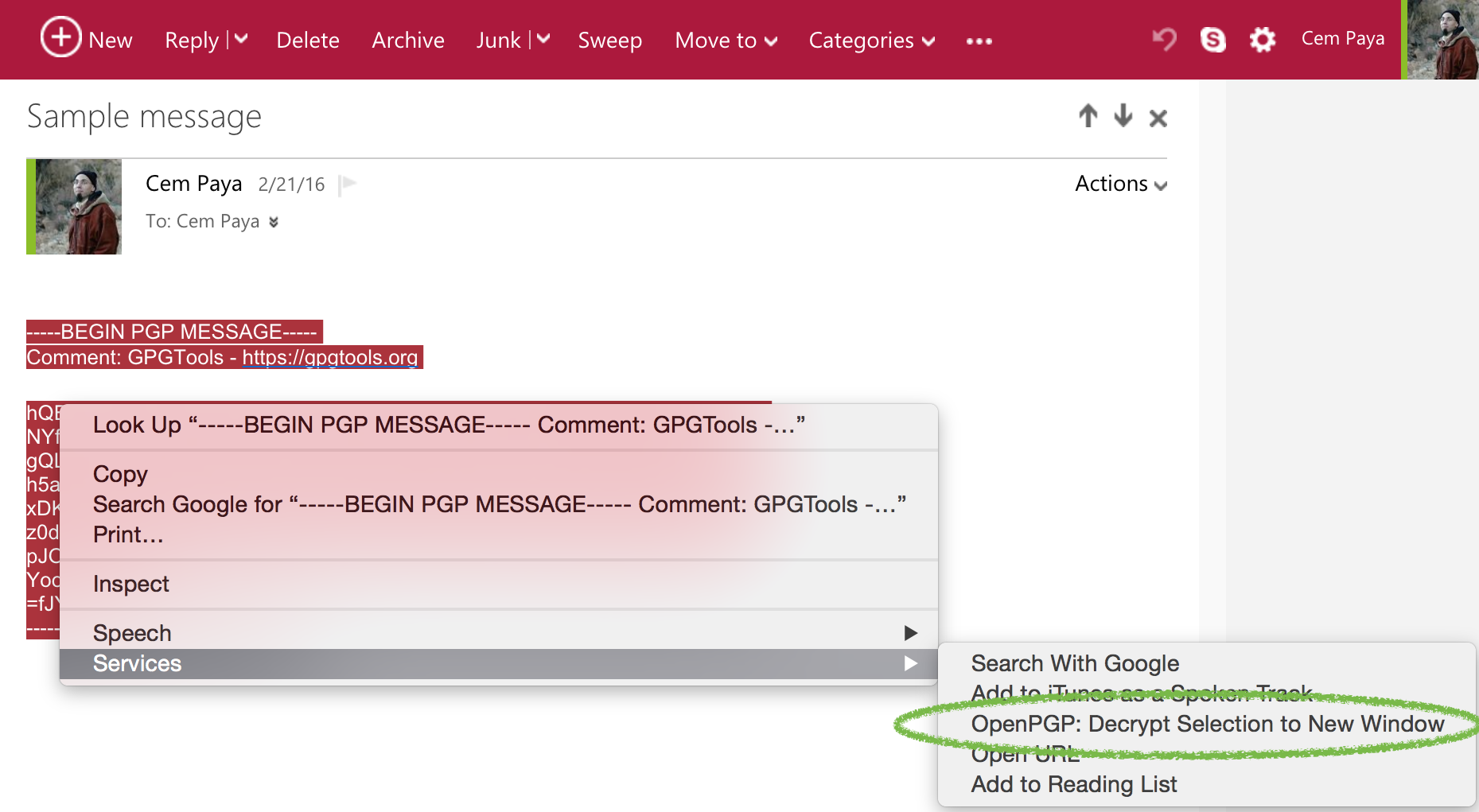
Task: Select Copy from the context menu
Action: point(120,474)
